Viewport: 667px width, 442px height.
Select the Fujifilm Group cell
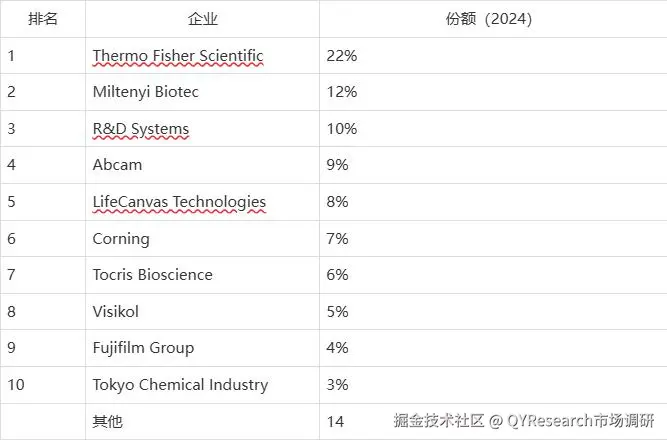click(x=143, y=348)
